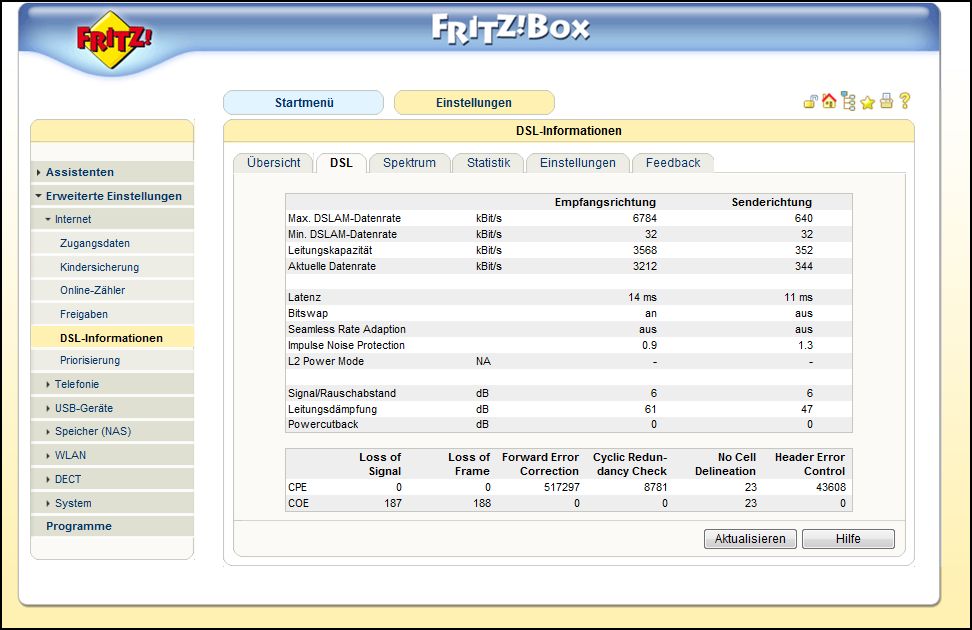Click the L2 Power Mode label
This screenshot has width=972, height=630.
click(x=325, y=362)
